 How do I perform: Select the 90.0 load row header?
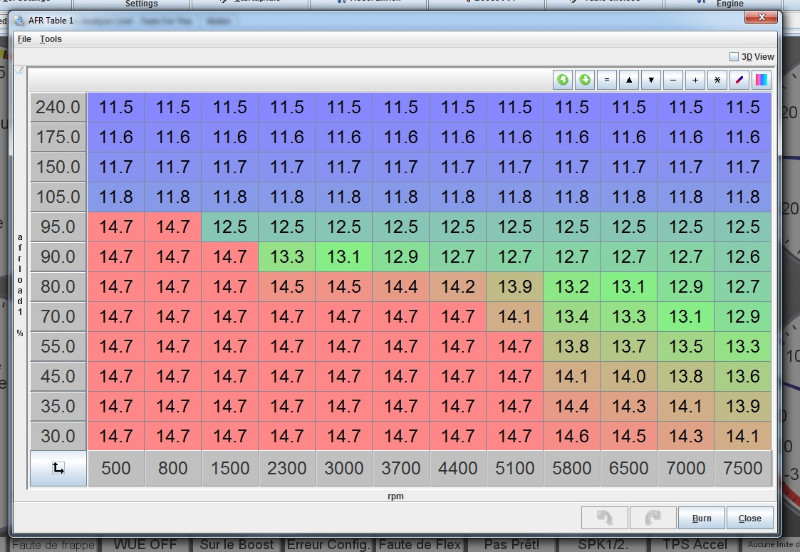click(x=58, y=257)
